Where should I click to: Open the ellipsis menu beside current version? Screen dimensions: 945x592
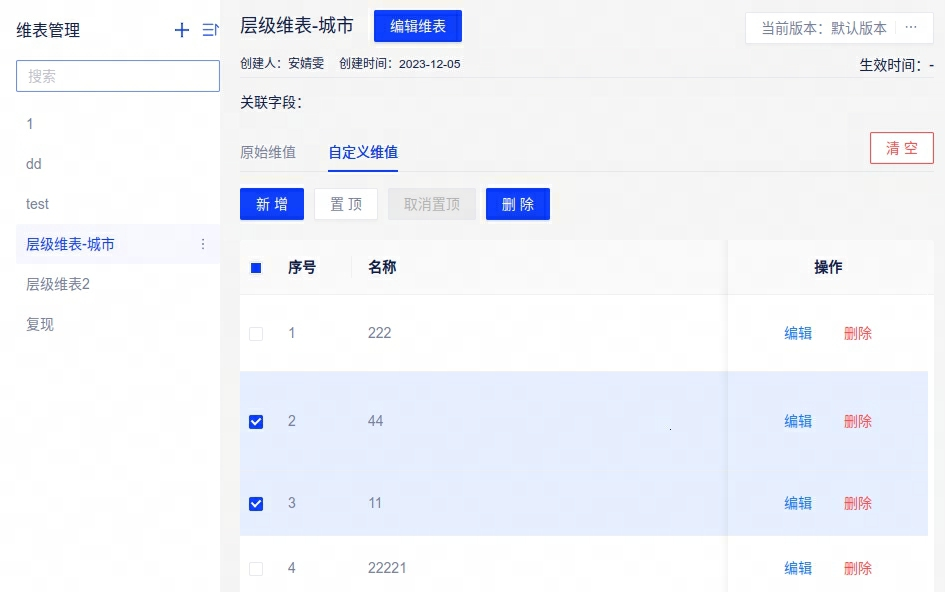coord(911,28)
